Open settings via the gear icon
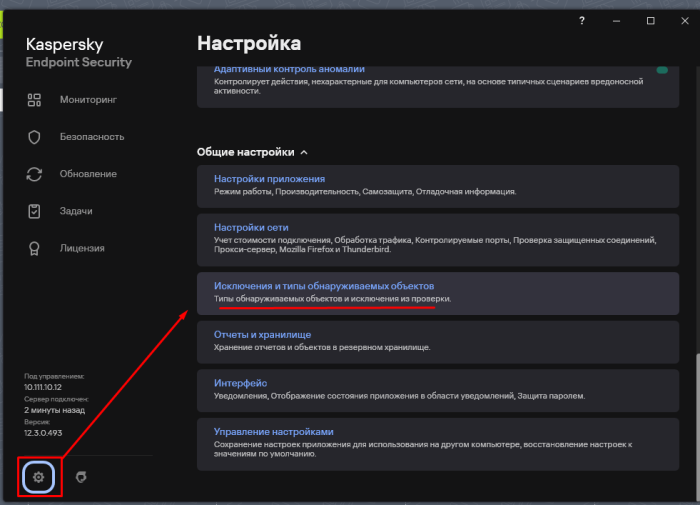 39,477
